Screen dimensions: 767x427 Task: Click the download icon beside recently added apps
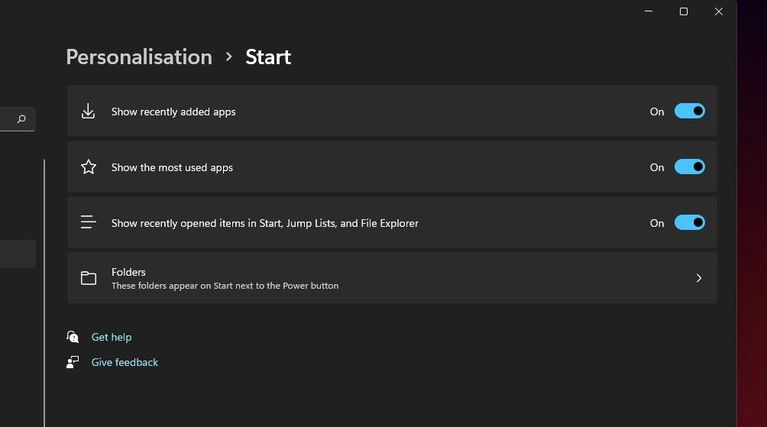[x=88, y=111]
